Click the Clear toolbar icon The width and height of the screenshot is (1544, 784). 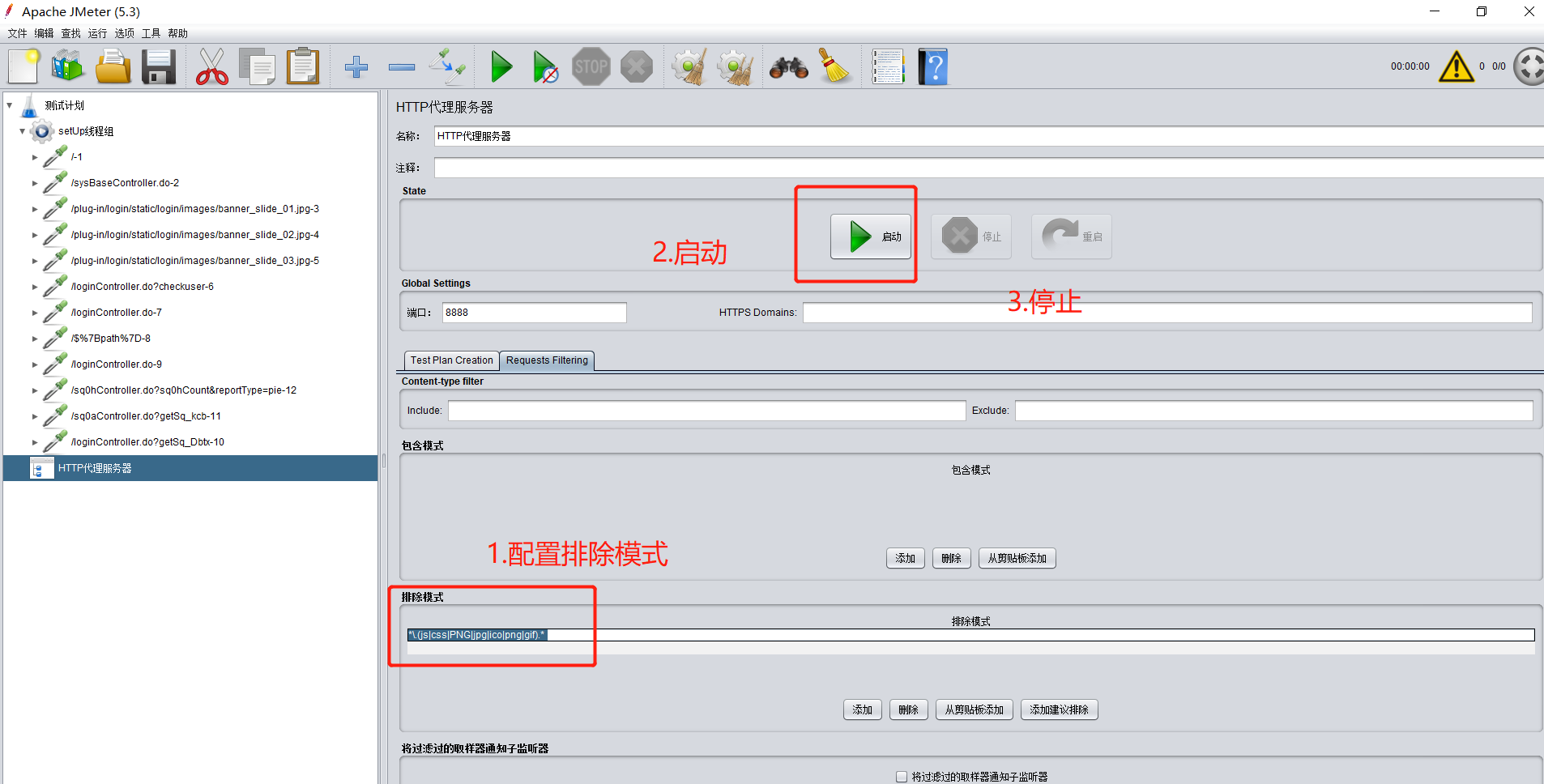[x=690, y=66]
